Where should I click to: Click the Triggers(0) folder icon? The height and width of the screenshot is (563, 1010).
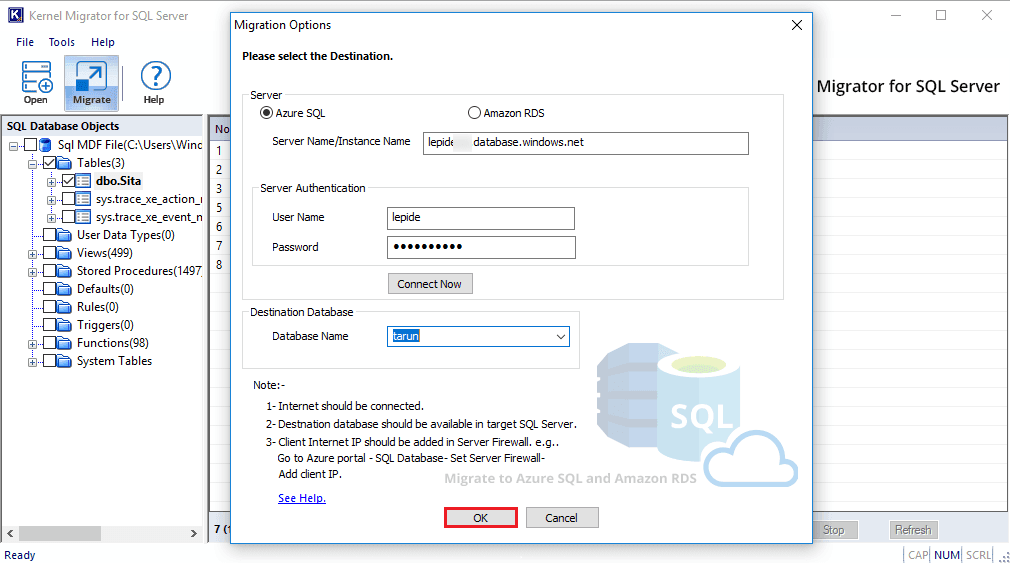pyautogui.click(x=64, y=325)
